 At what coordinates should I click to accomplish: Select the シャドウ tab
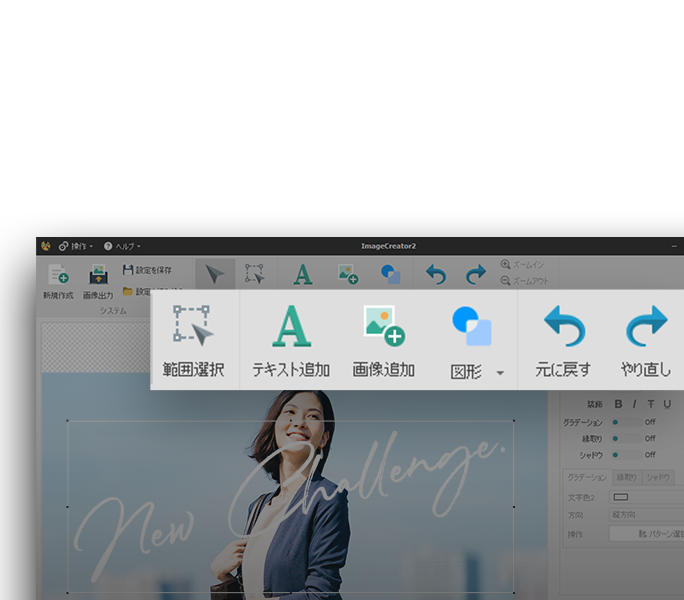point(658,477)
